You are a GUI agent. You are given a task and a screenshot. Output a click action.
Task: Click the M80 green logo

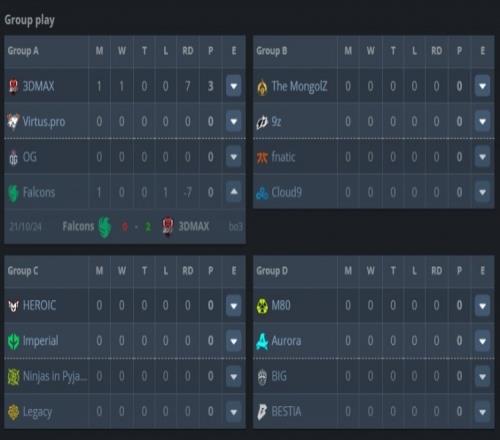[262, 306]
